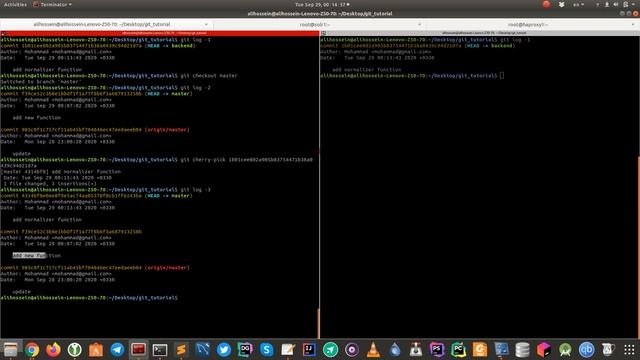Click 'git checkout master' command in left pane

[209, 76]
